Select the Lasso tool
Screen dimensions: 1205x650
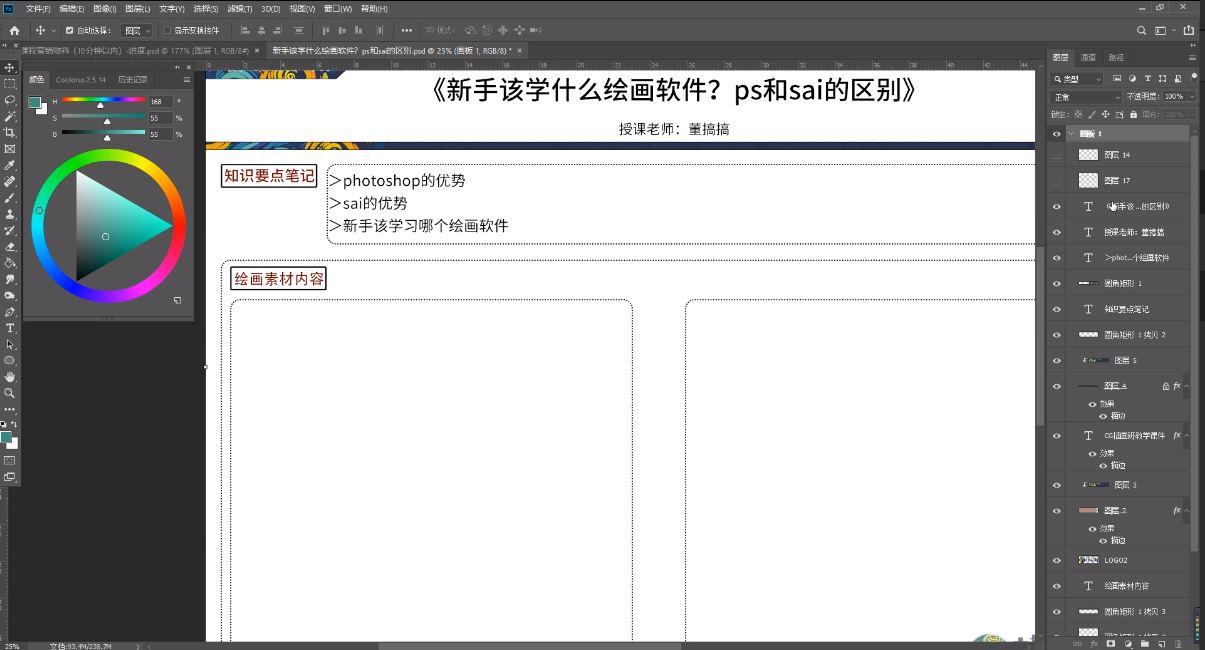pos(10,100)
